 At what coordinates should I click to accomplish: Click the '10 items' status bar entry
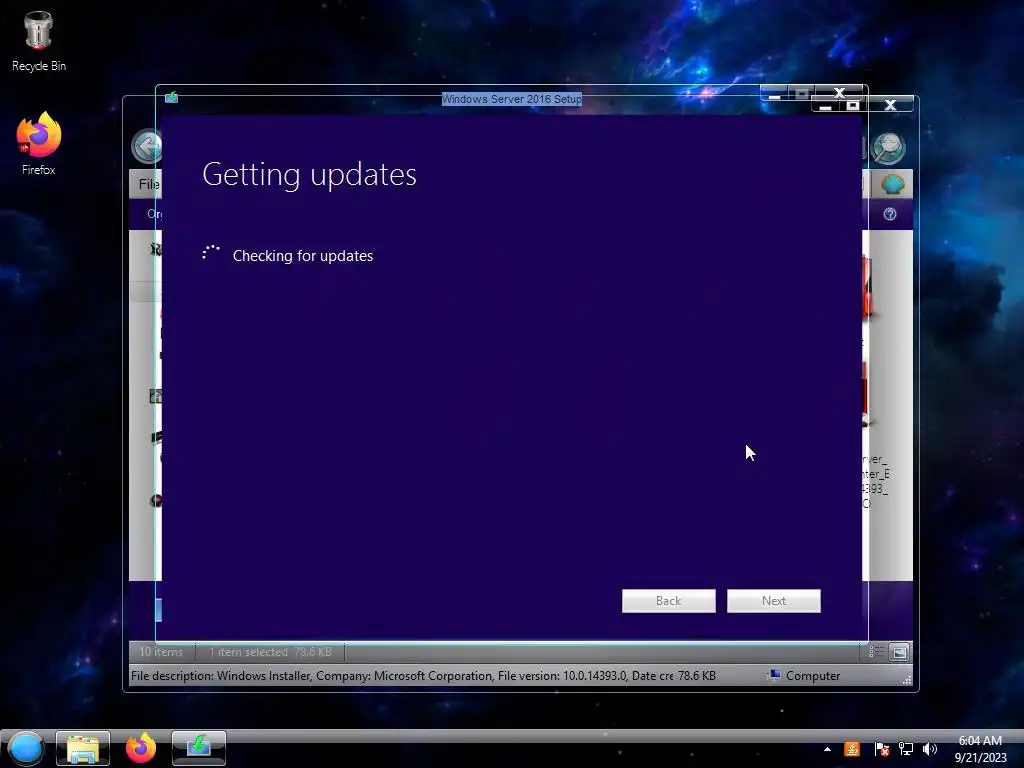pyautogui.click(x=161, y=652)
